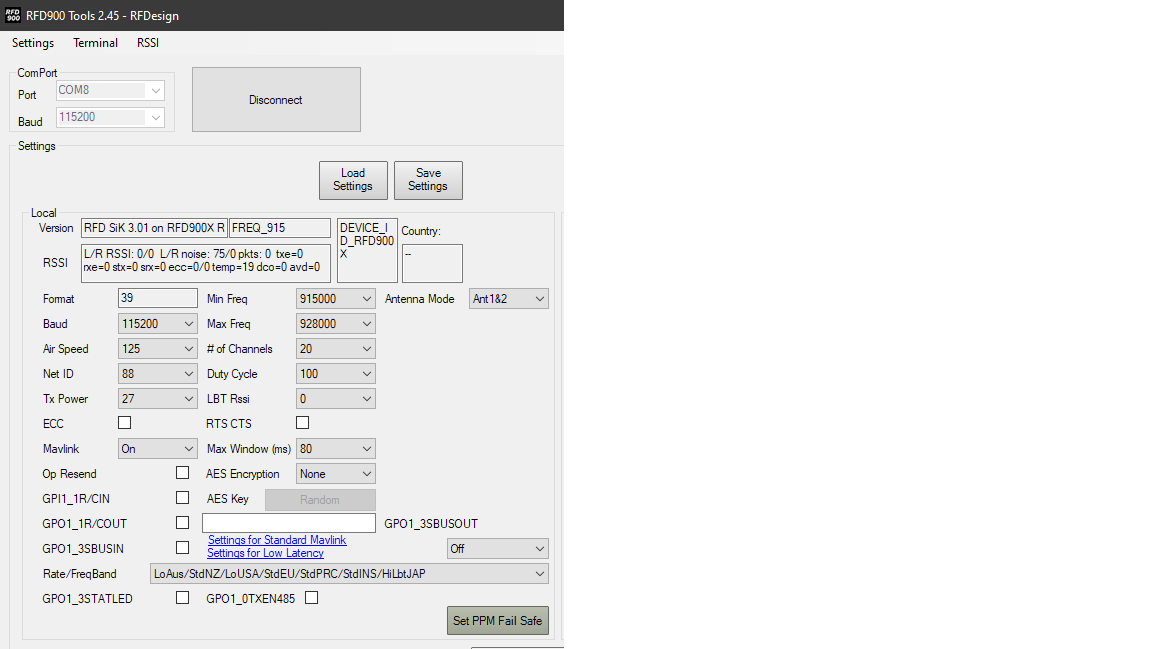
Task: Open the ComPort Baud dropdown
Action: pos(110,118)
